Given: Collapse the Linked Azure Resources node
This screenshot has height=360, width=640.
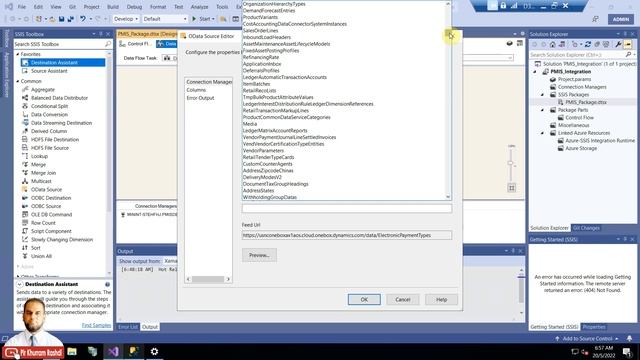Looking at the screenshot, I should tap(542, 133).
